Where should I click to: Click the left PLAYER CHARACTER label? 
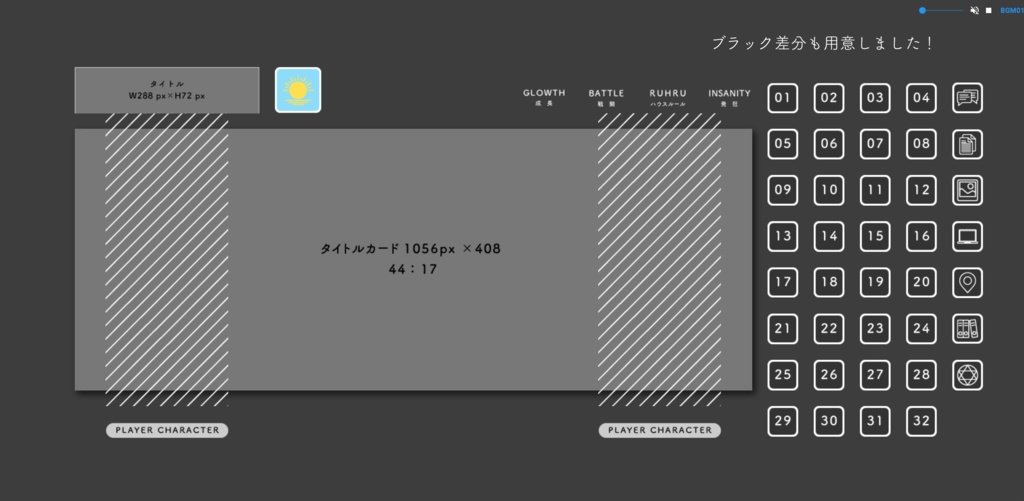click(167, 430)
